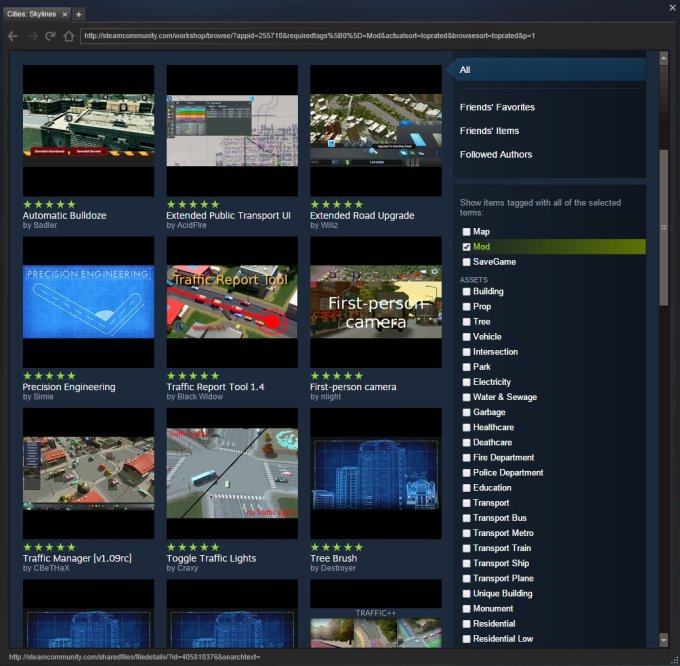The image size is (680, 666).
Task: Check the Healthcare filter checkbox
Action: [466, 428]
